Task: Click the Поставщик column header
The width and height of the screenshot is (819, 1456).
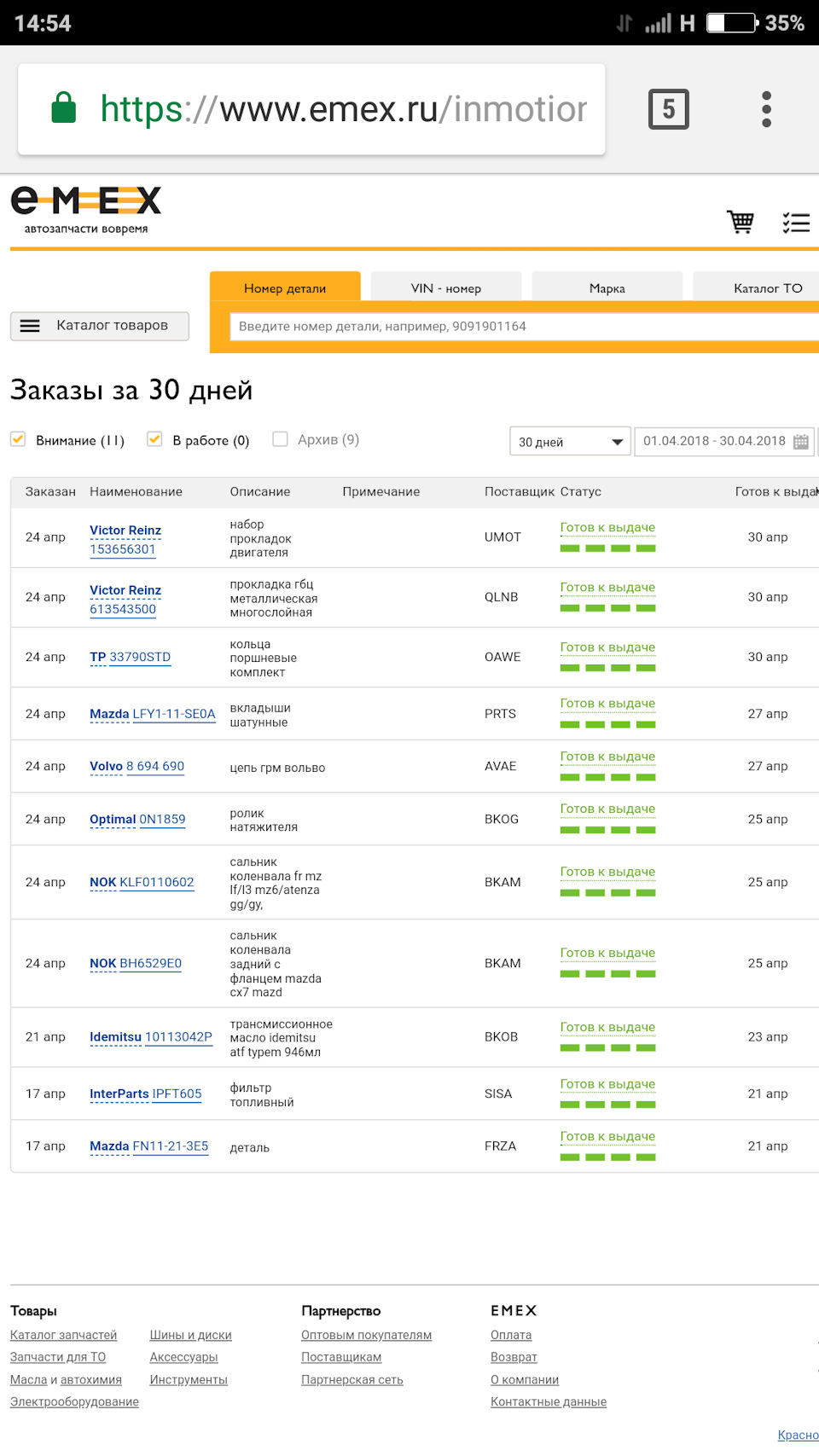Action: [x=519, y=491]
